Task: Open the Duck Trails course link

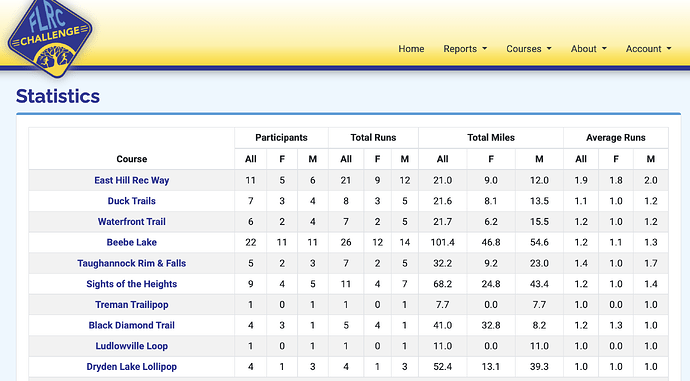Action: [x=132, y=201]
